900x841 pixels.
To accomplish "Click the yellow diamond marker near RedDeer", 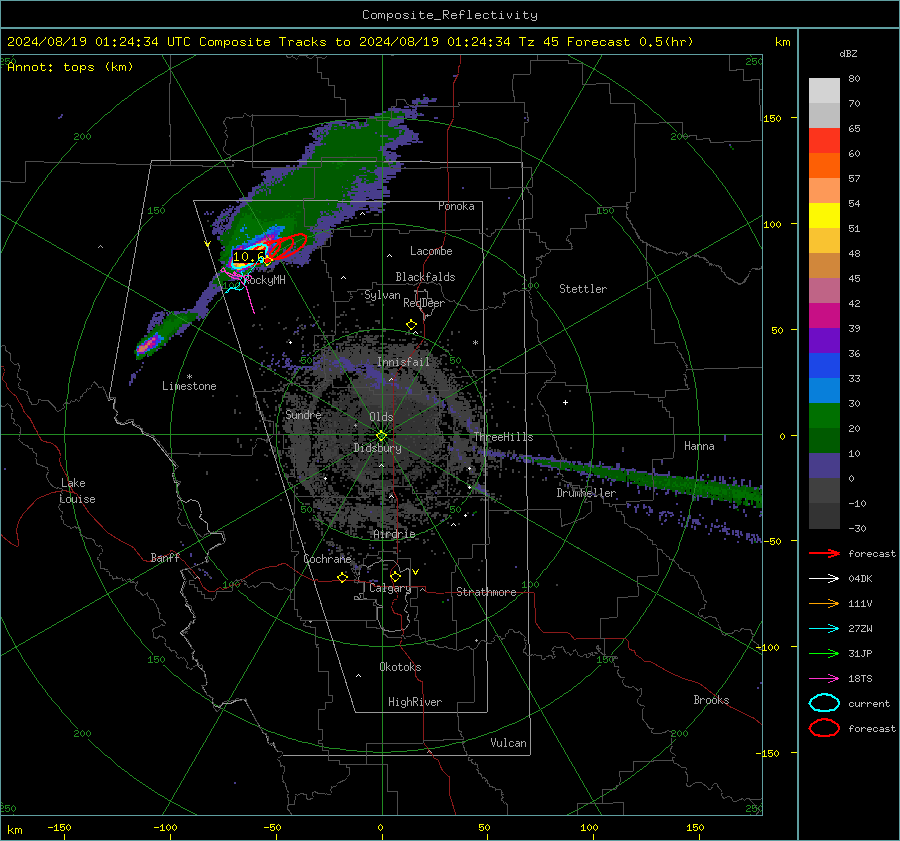I will [412, 325].
